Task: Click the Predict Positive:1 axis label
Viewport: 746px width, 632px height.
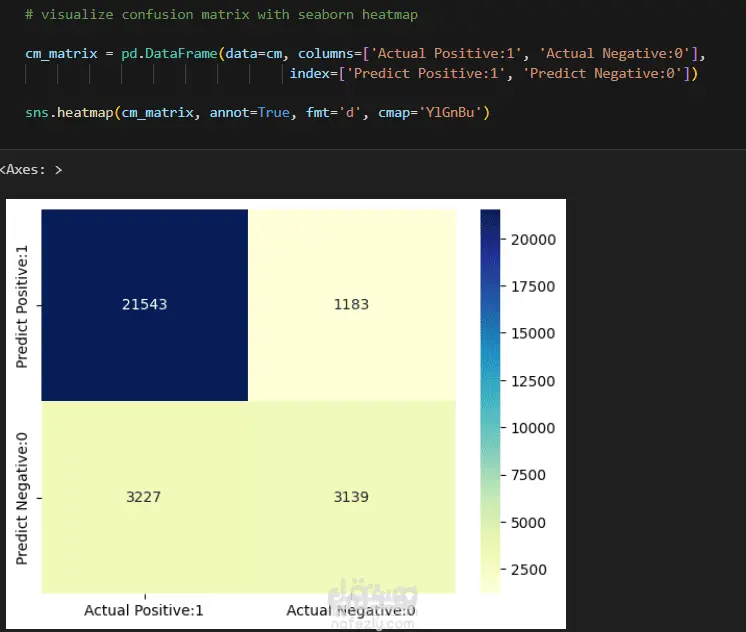Action: [22, 306]
